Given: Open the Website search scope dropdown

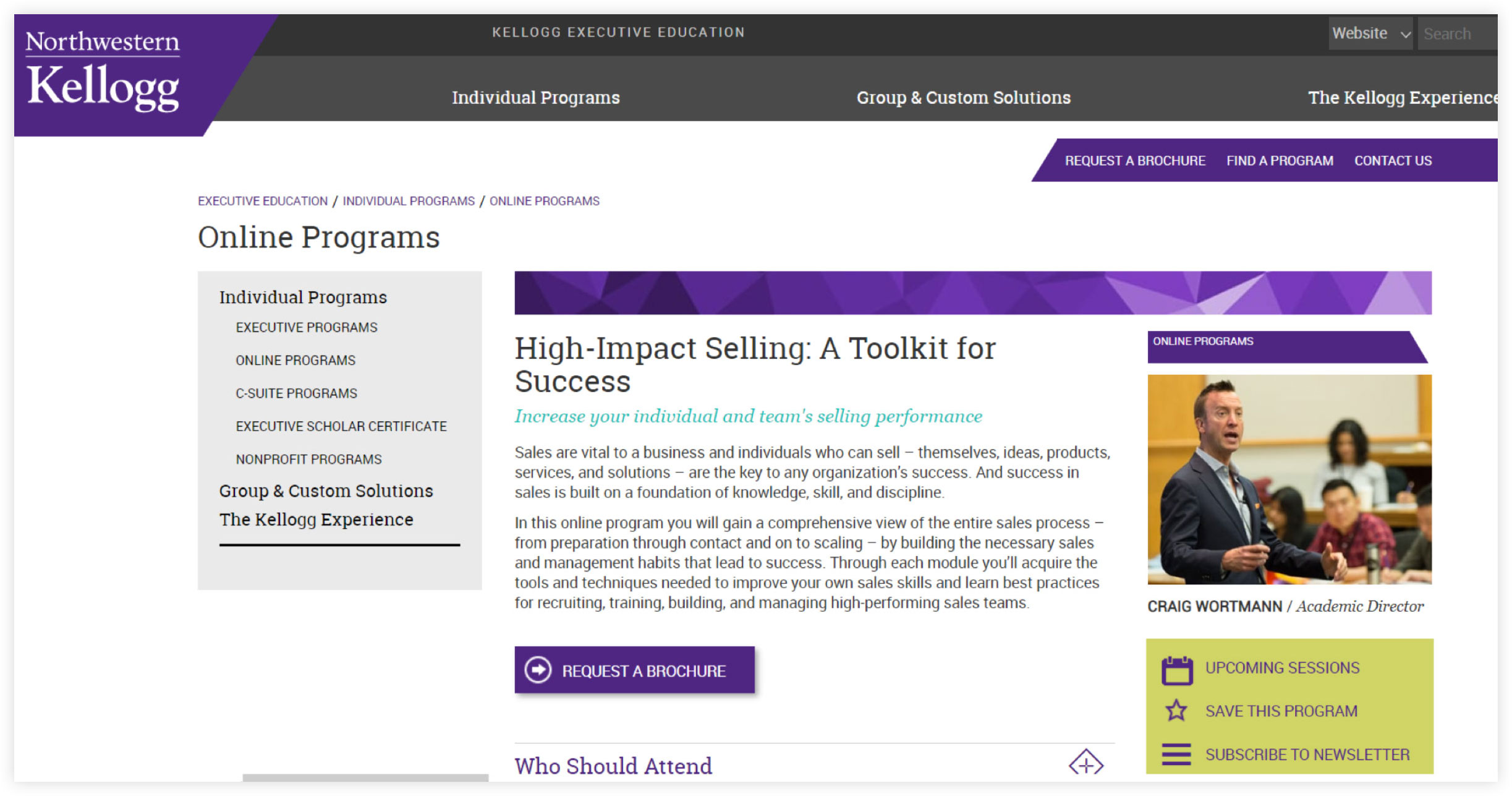Looking at the screenshot, I should coord(1370,33).
